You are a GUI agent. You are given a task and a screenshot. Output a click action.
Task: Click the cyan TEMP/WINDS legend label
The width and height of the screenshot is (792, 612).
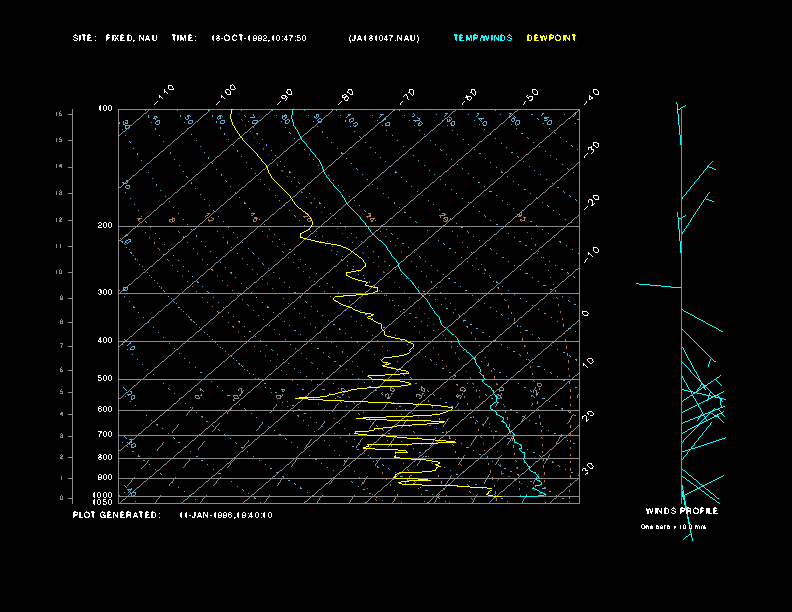click(482, 38)
